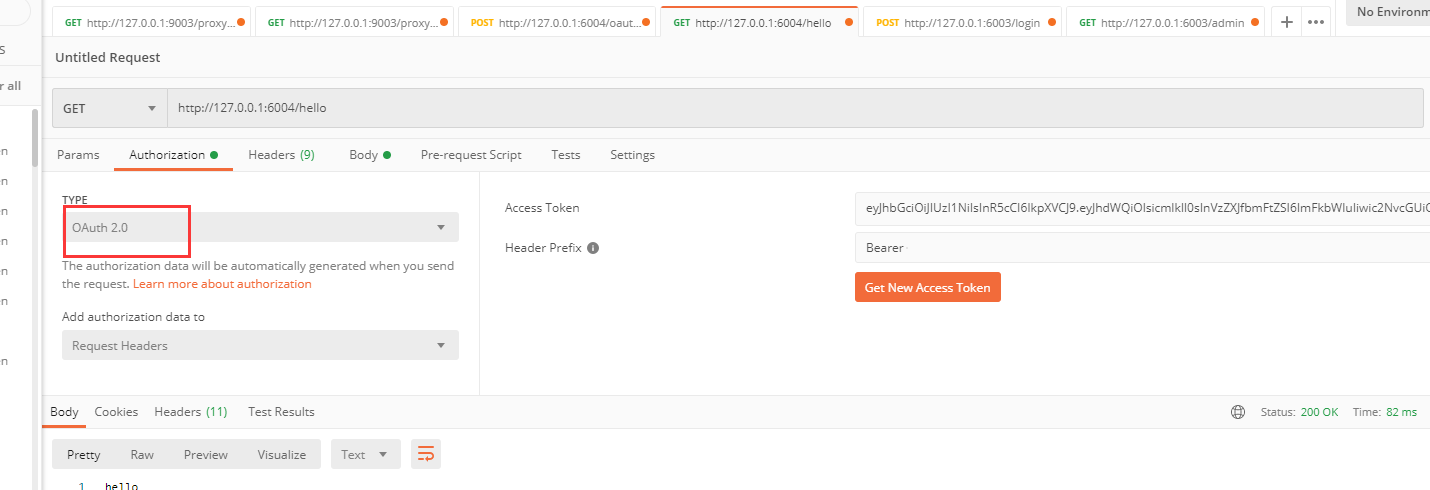Click the Header Prefix Bearer field
Image resolution: width=1430 pixels, height=490 pixels.
point(1142,248)
